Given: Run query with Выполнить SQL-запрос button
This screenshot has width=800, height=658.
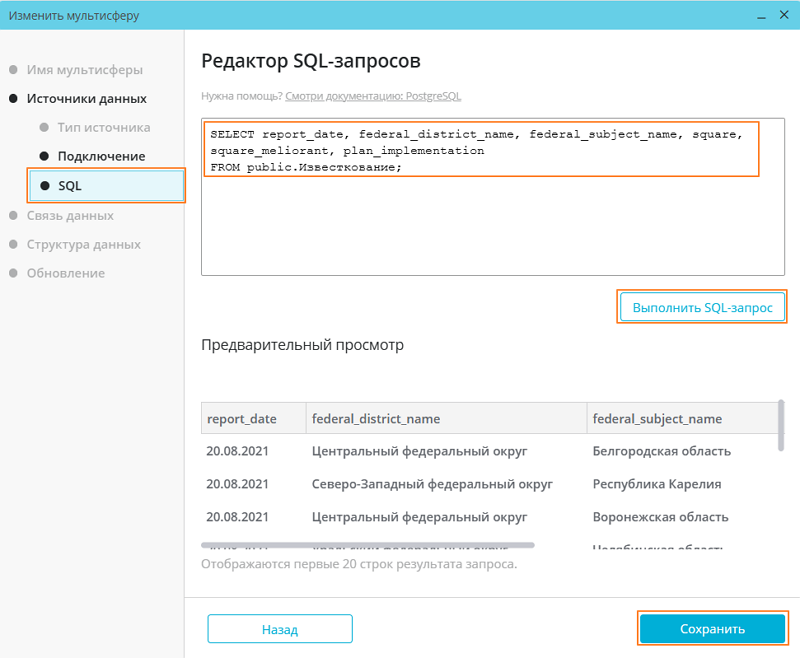Looking at the screenshot, I should [702, 307].
